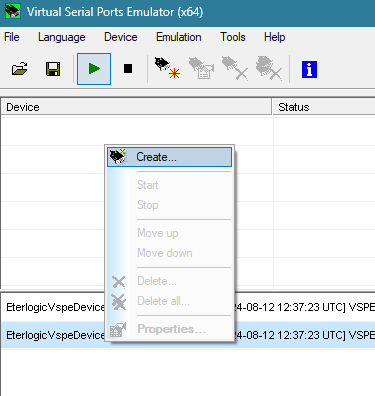Click the VSPE app icon in title bar
The image size is (375, 396).
click(x=13, y=11)
